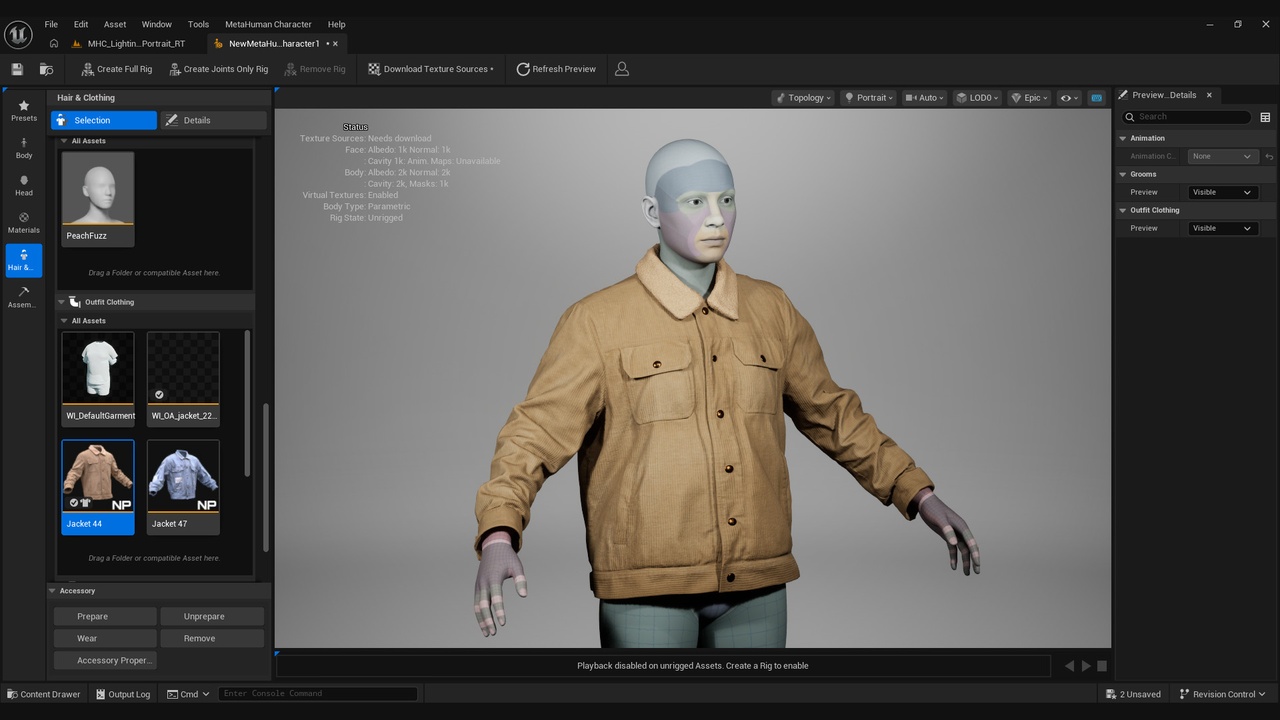1280x720 pixels.
Task: Click the Accessory Properties button
Action: [105, 660]
